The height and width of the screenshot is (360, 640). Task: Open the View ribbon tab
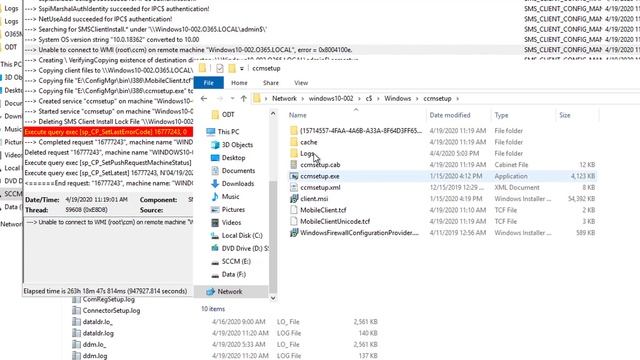point(301,83)
